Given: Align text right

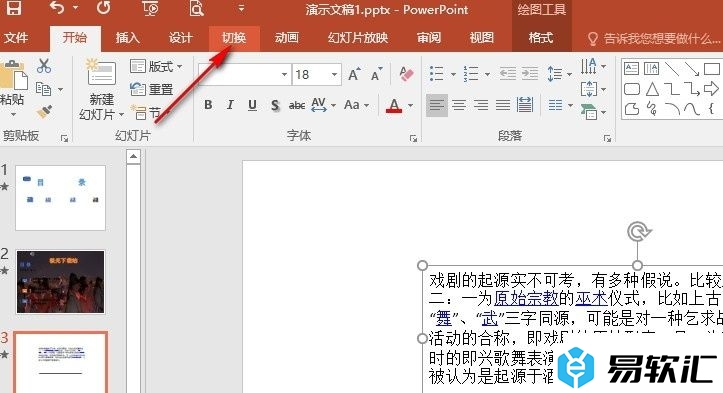Looking at the screenshot, I should tap(481, 106).
